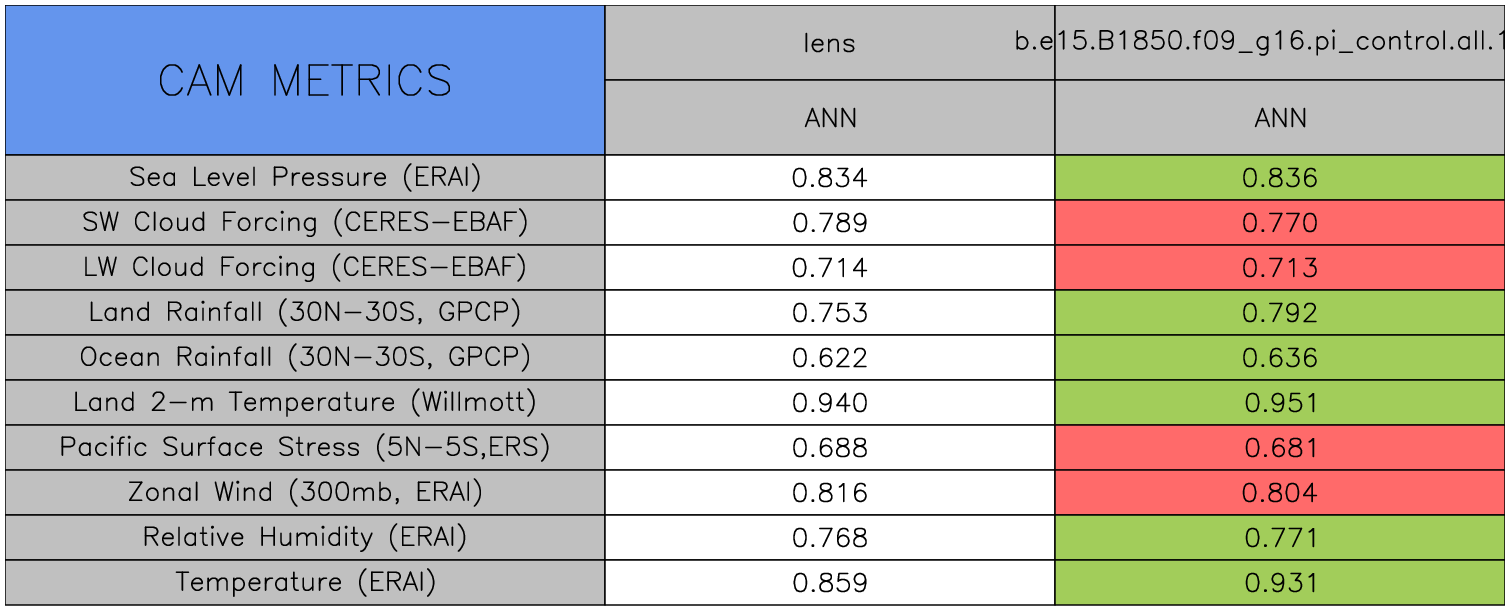
Task: Click the SW Cloud Forcing row label
Action: point(305,222)
